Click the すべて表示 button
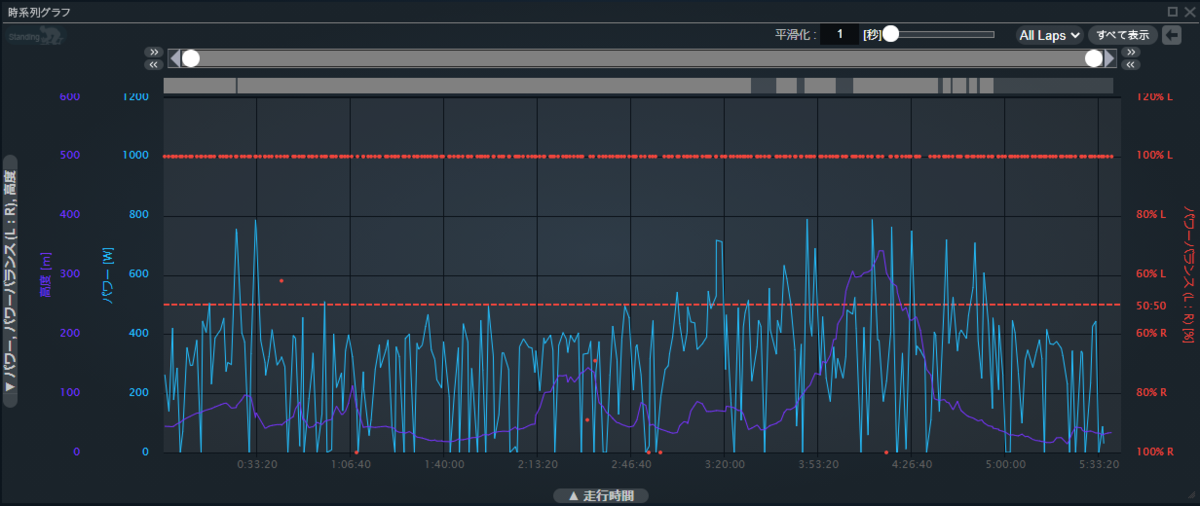1200x506 pixels. click(1123, 35)
